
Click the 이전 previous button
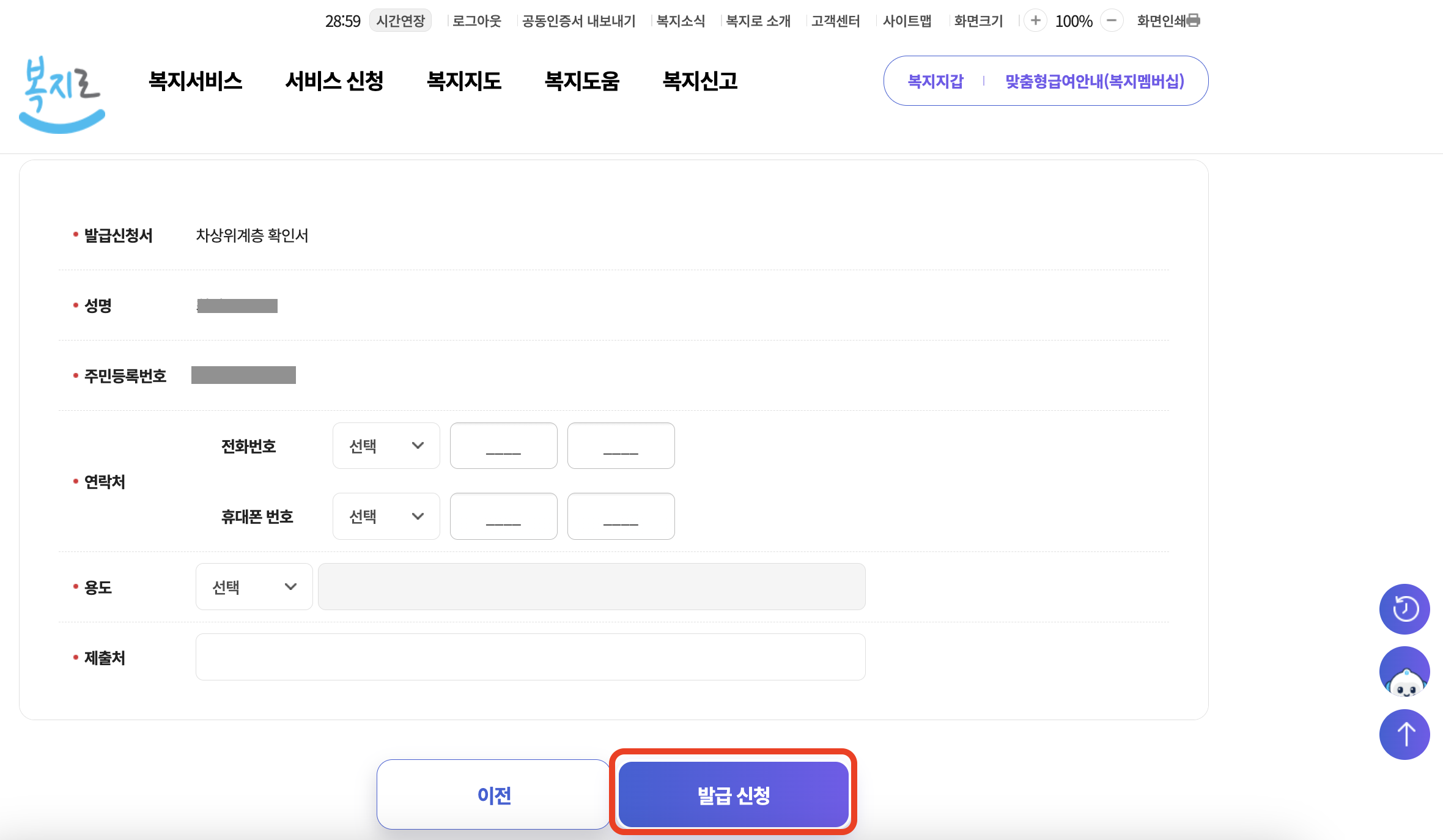pos(493,795)
